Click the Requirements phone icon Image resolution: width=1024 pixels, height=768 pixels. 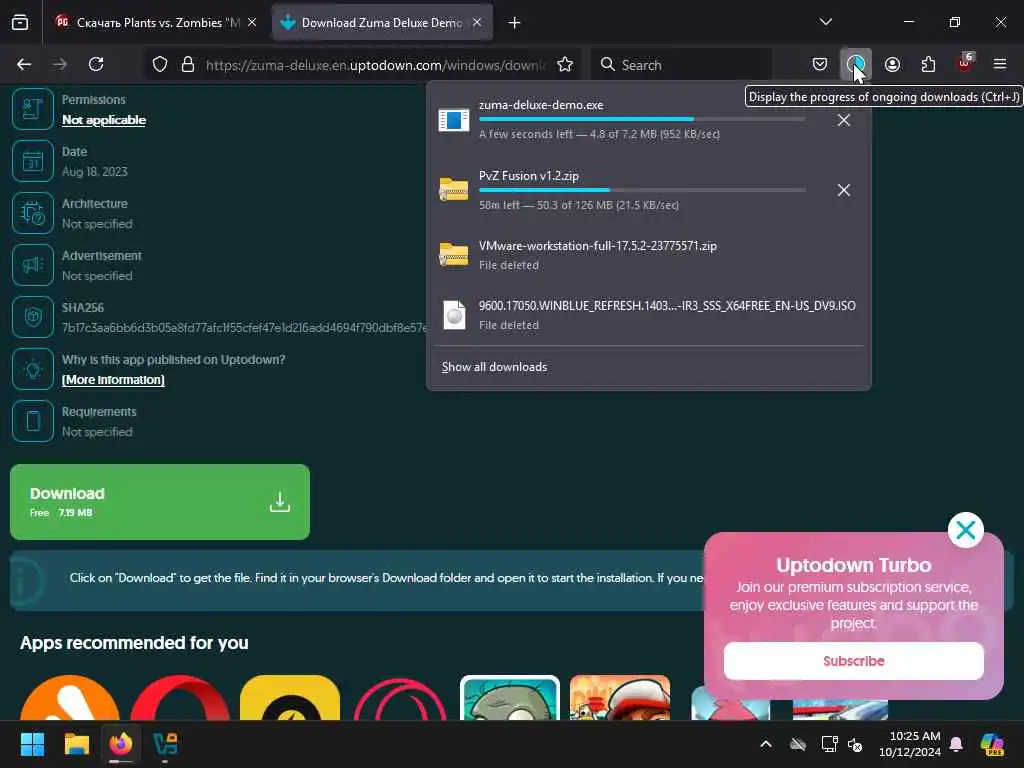[x=33, y=421]
